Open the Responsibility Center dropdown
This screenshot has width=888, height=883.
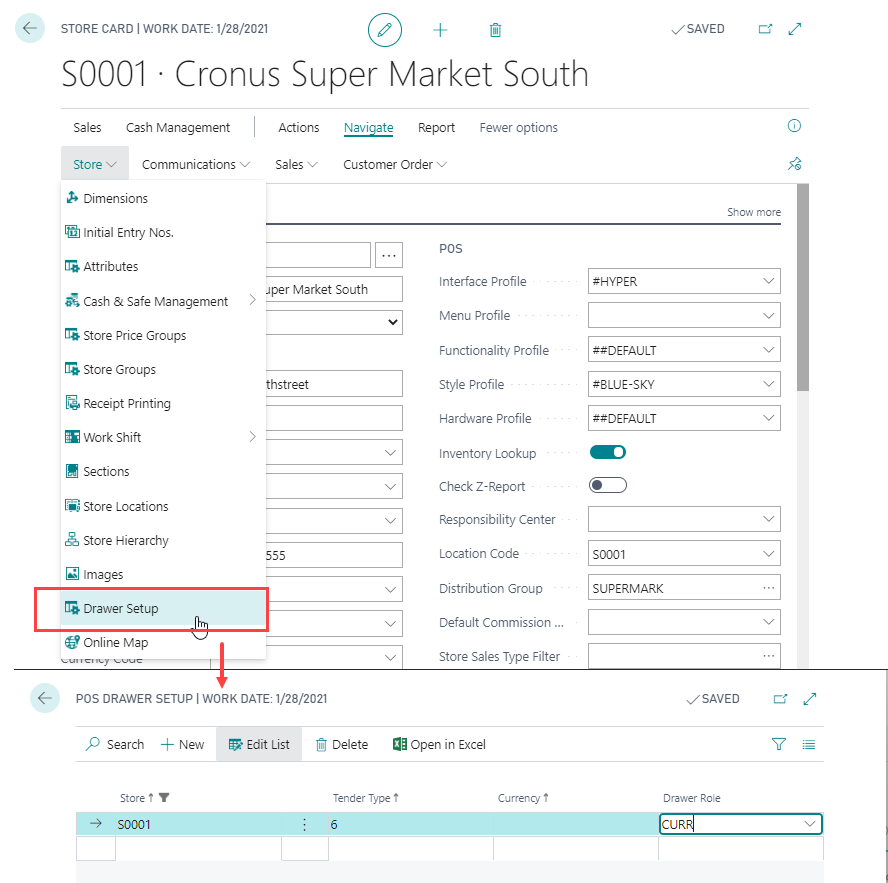[768, 519]
